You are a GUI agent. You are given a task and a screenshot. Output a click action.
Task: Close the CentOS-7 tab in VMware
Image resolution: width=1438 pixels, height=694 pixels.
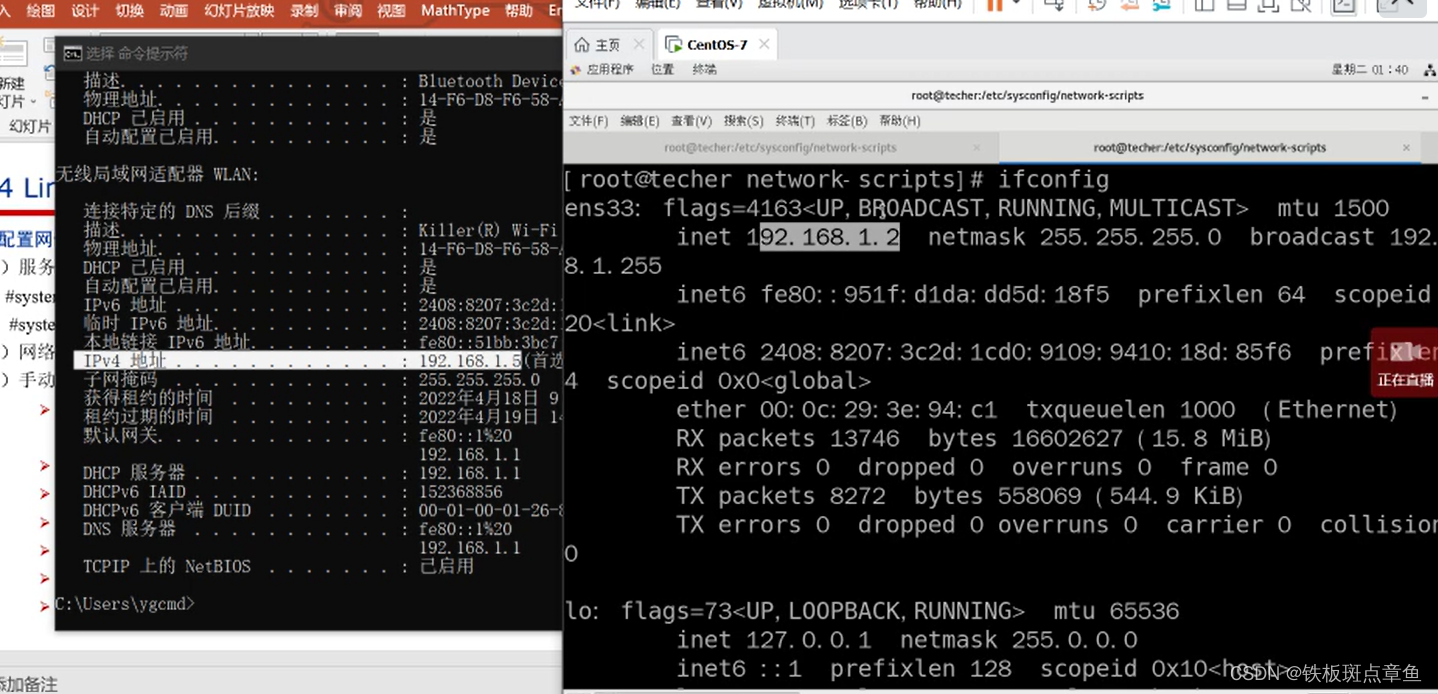click(x=764, y=45)
